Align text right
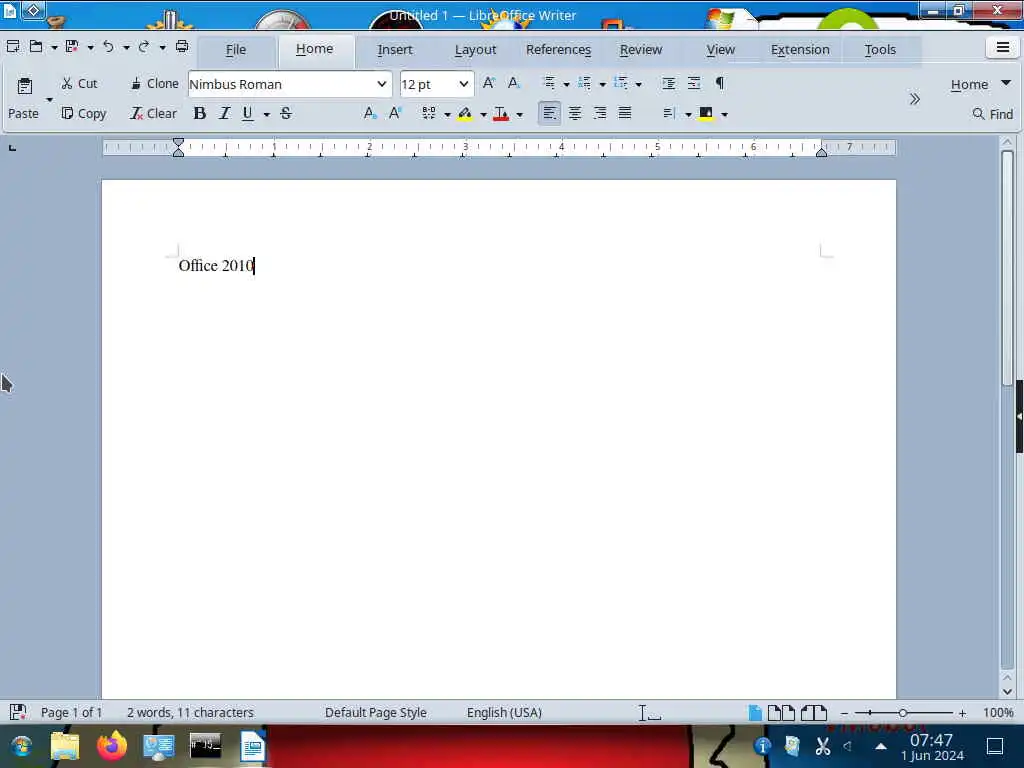 [x=600, y=114]
